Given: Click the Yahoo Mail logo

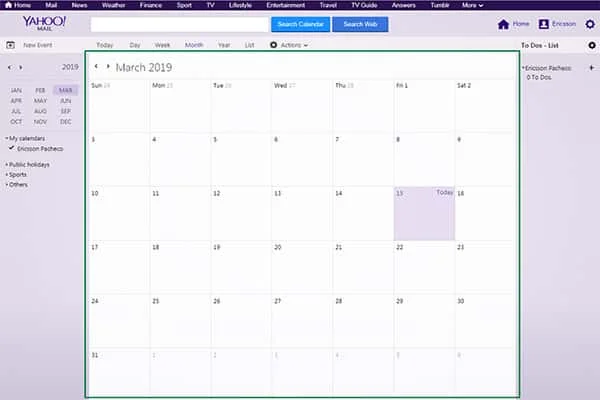Looking at the screenshot, I should [44, 23].
